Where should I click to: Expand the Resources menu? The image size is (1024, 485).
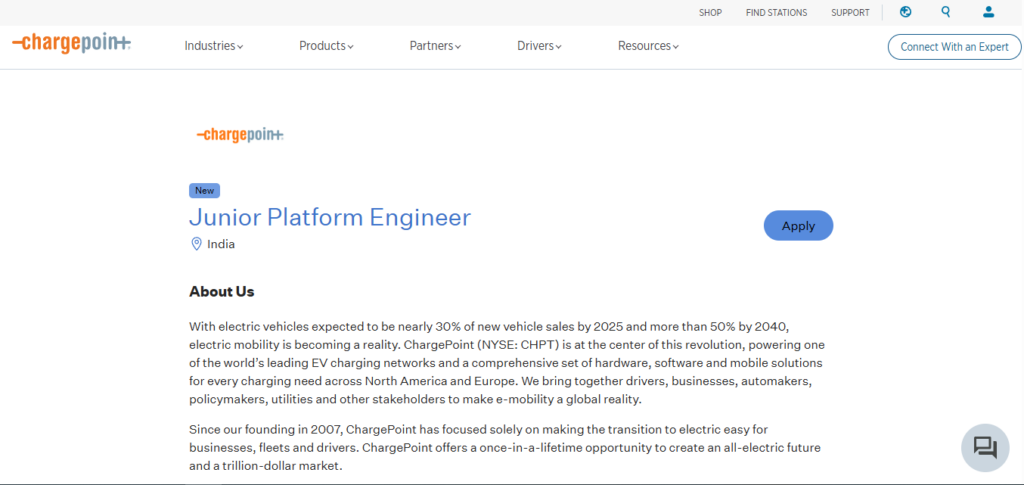(x=648, y=46)
